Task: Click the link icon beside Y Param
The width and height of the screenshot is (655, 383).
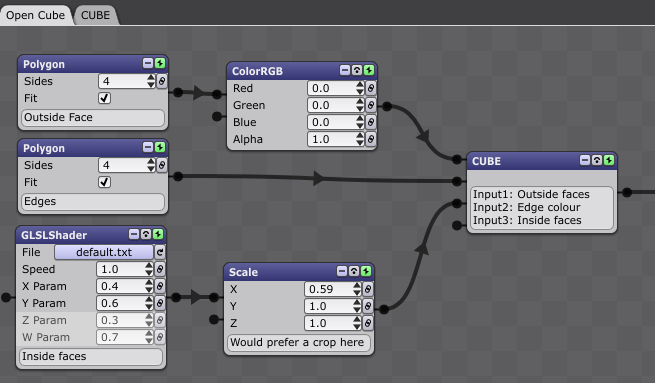Action: point(160,304)
